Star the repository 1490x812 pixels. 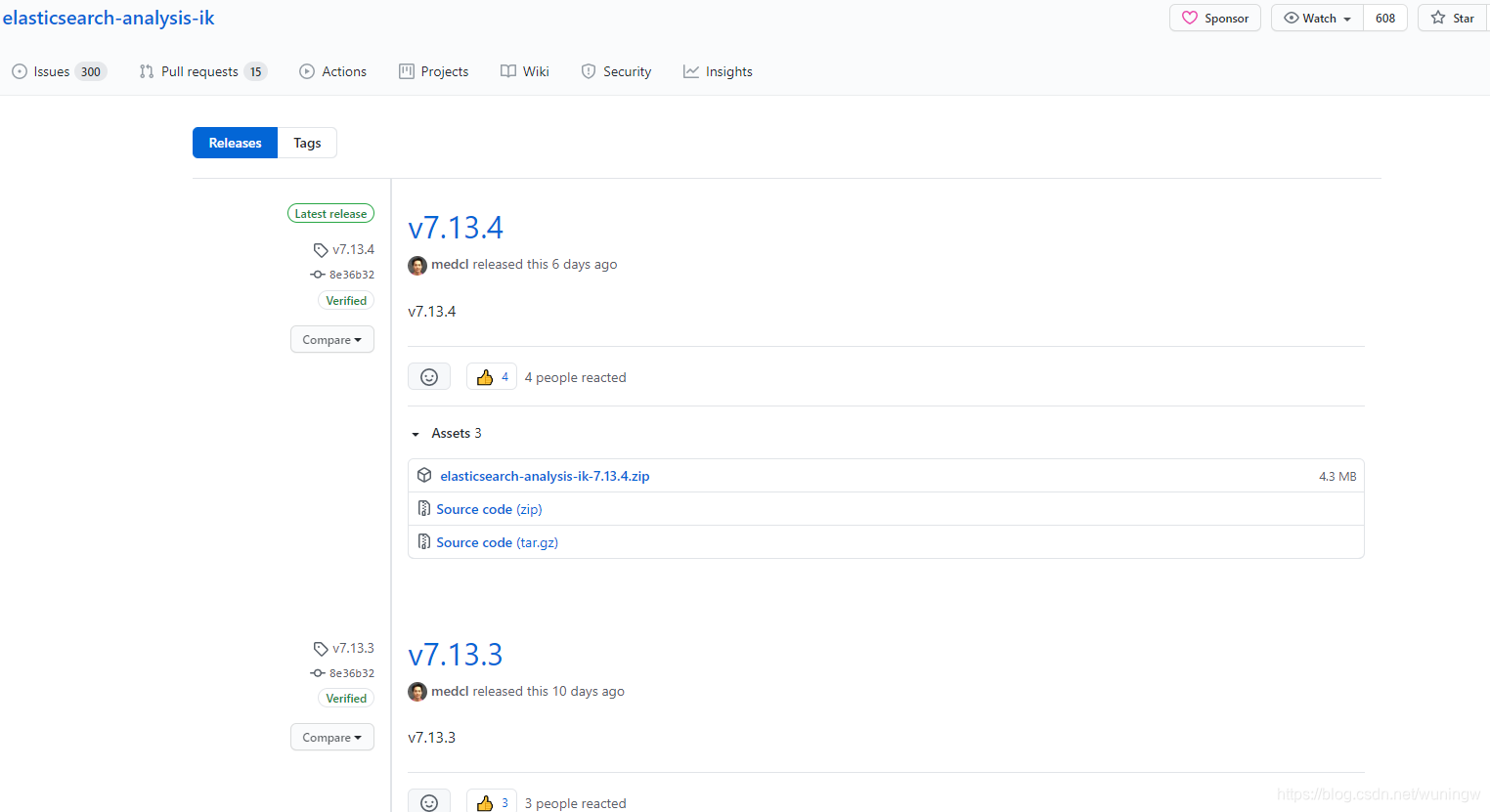pos(1453,18)
